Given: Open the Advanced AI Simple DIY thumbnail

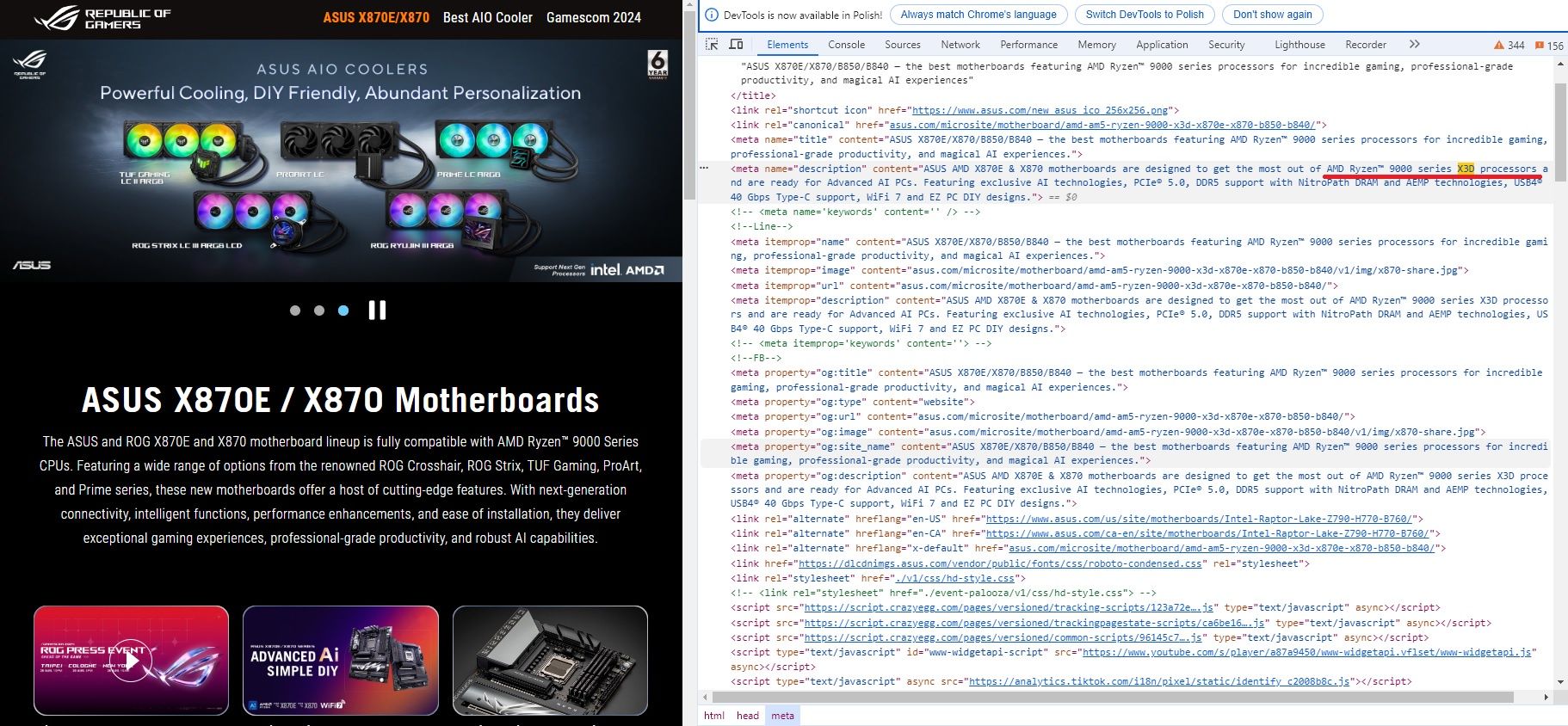Looking at the screenshot, I should (341, 661).
